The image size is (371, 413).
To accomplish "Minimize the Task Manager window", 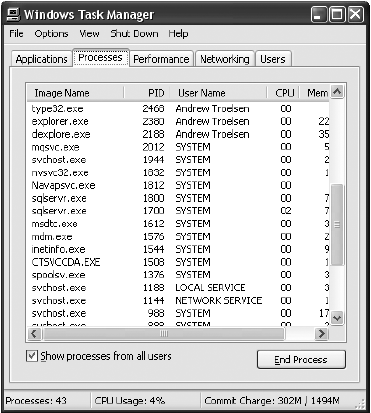I will coord(319,15).
